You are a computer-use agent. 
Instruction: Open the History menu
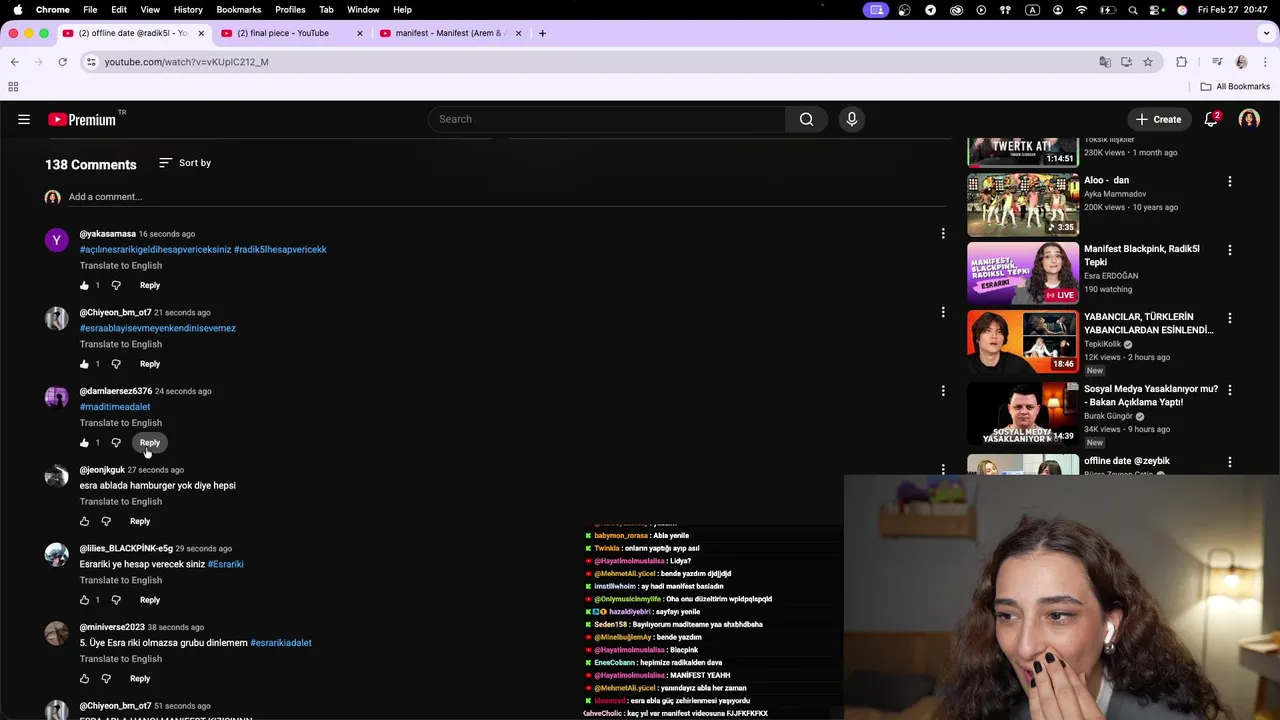tap(188, 9)
